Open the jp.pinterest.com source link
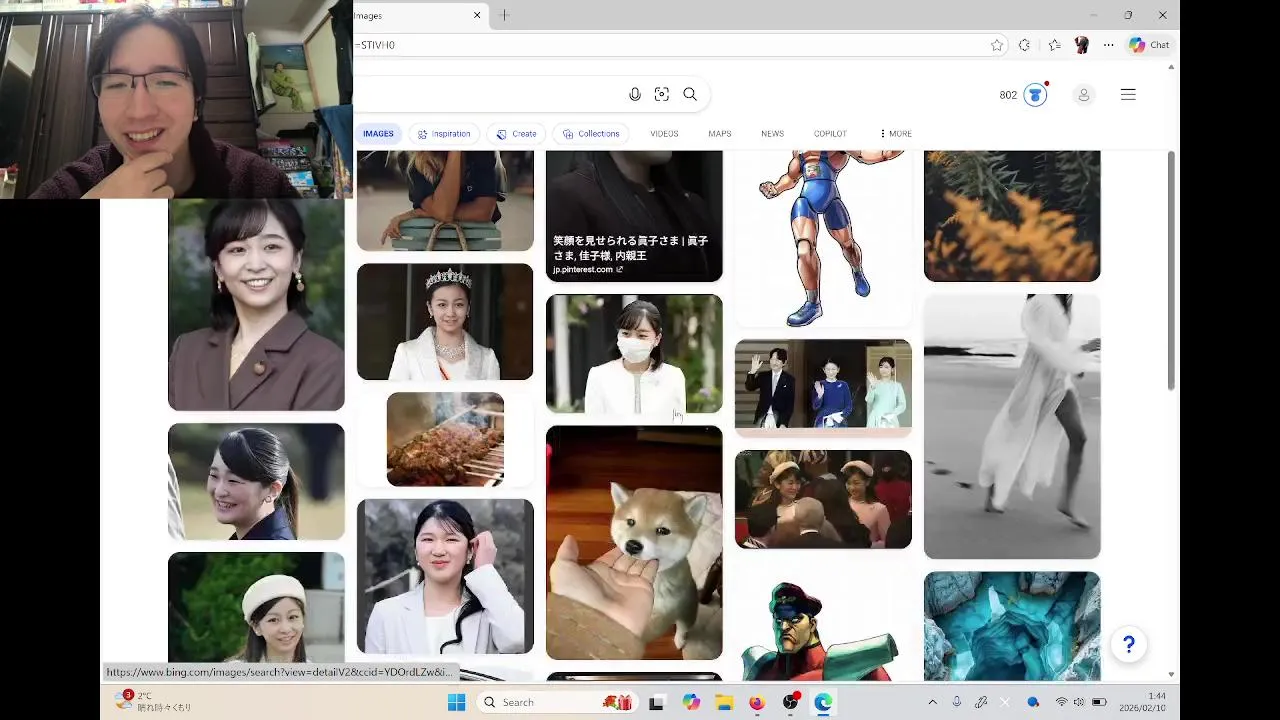The image size is (1280, 720). click(587, 269)
